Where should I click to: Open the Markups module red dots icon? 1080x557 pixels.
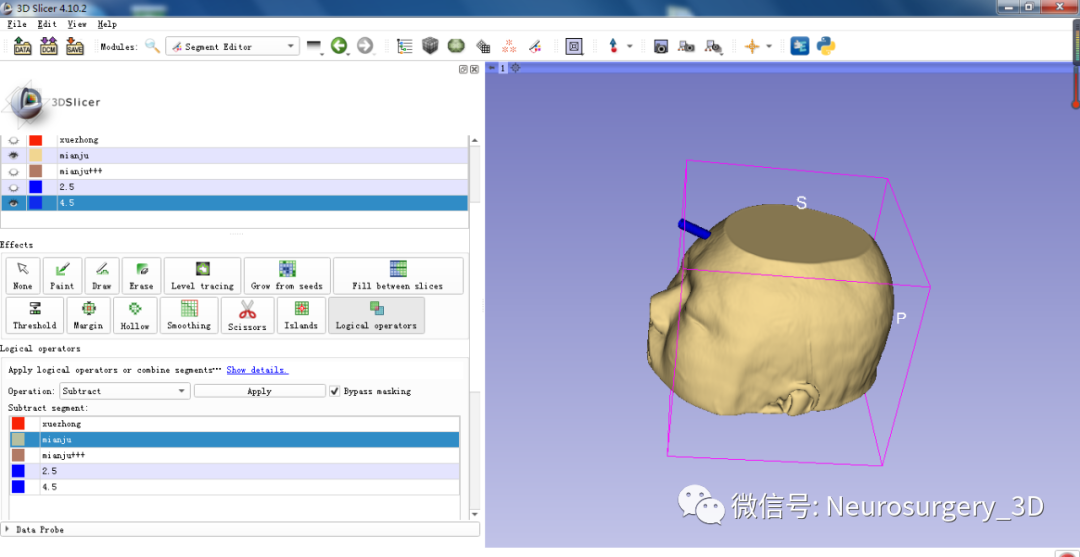[x=509, y=46]
